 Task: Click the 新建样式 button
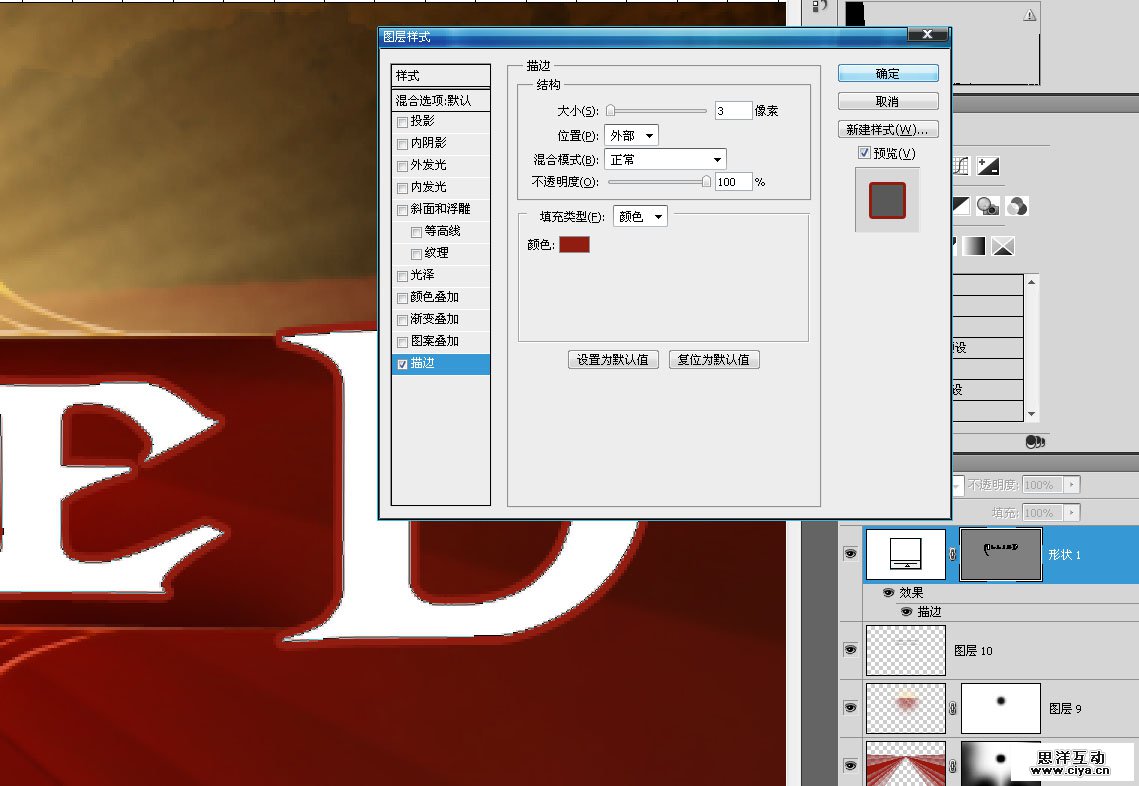tap(887, 130)
